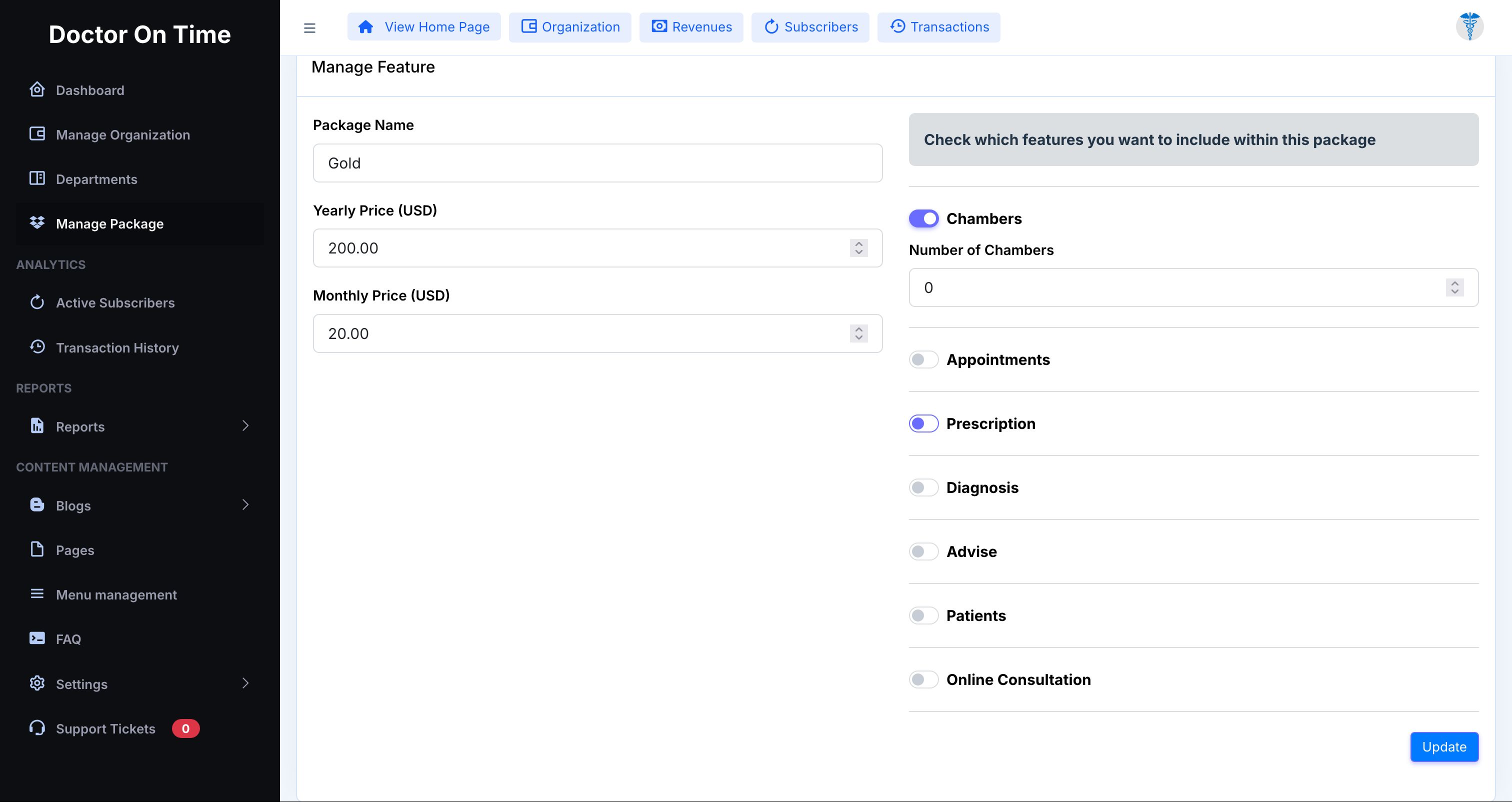Click the Departments layout icon
This screenshot has height=802, width=1512.
click(x=37, y=178)
